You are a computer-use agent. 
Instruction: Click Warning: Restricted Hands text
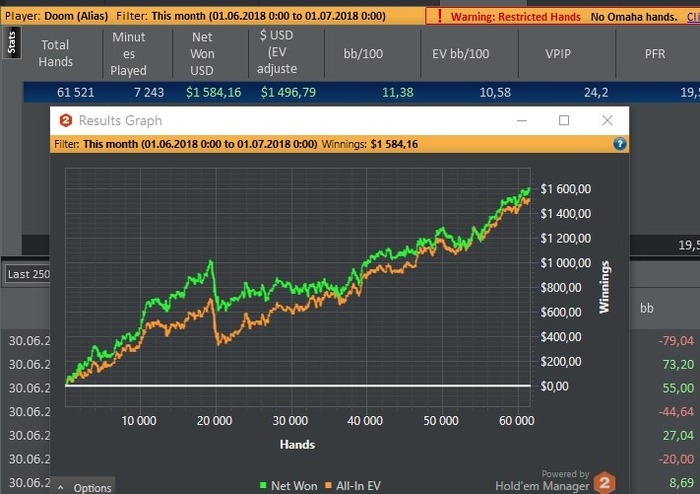point(516,17)
